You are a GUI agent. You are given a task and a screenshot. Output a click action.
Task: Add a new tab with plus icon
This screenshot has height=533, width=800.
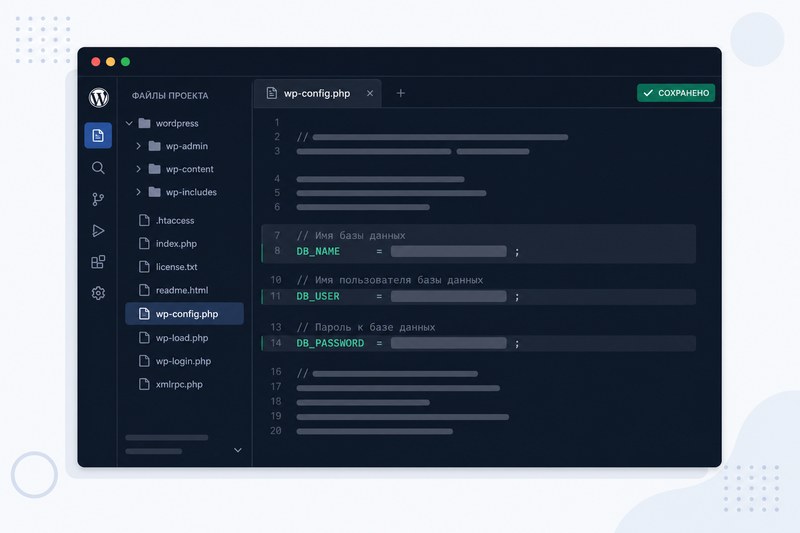(x=401, y=93)
